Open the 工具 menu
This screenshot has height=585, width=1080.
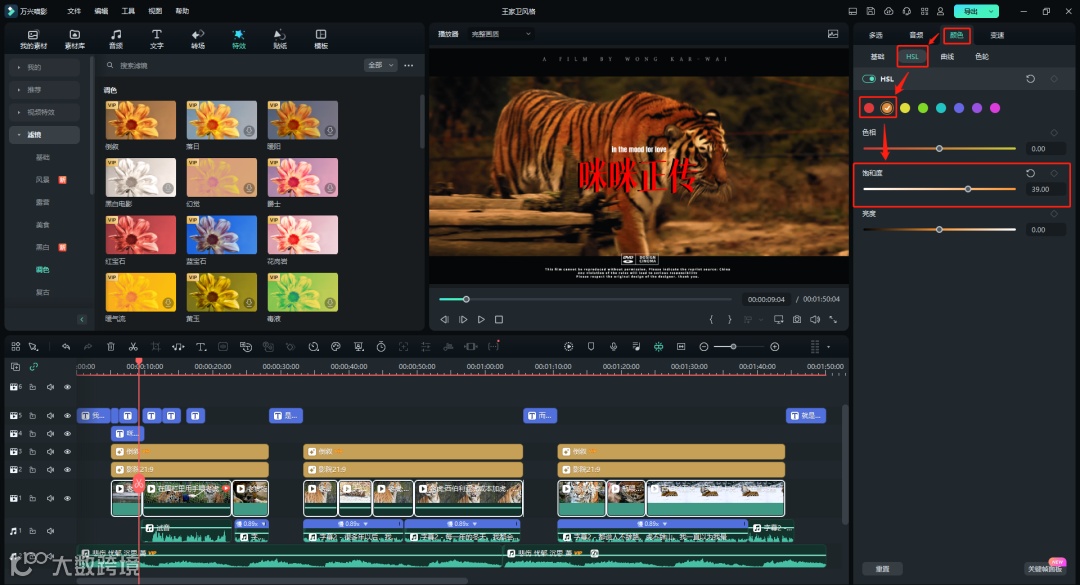(128, 11)
